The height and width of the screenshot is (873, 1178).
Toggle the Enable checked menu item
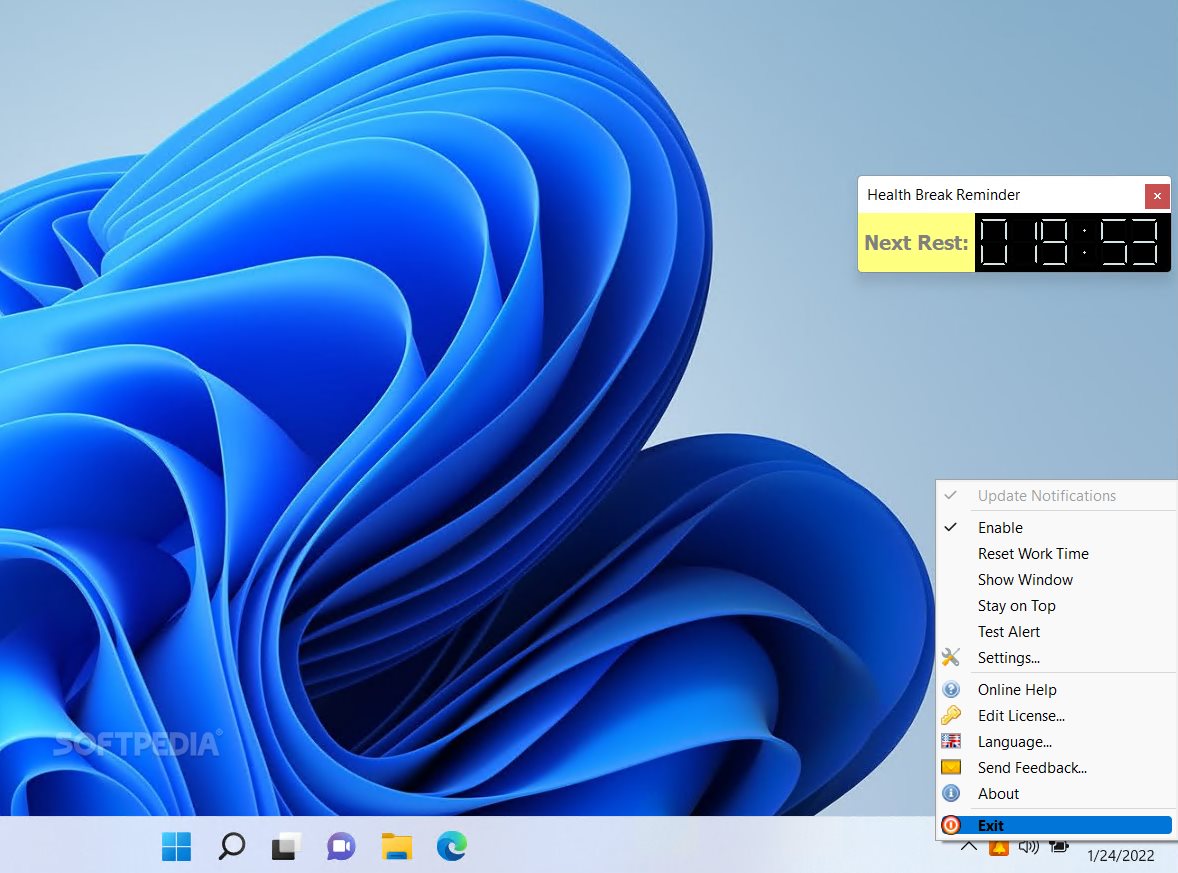pos(1056,527)
